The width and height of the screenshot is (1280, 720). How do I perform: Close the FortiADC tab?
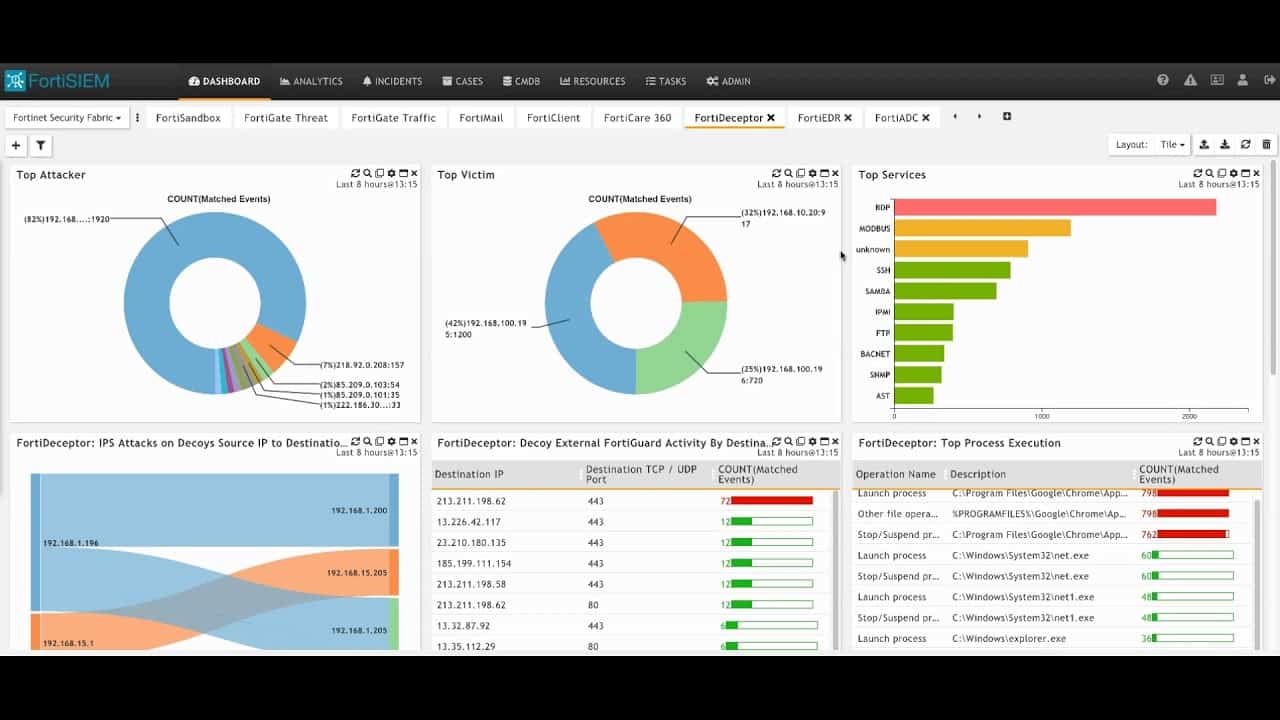pyautogui.click(x=926, y=118)
